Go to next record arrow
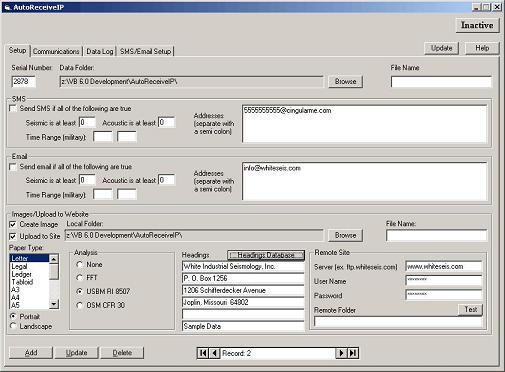The height and width of the screenshot is (372, 505). 341,353
